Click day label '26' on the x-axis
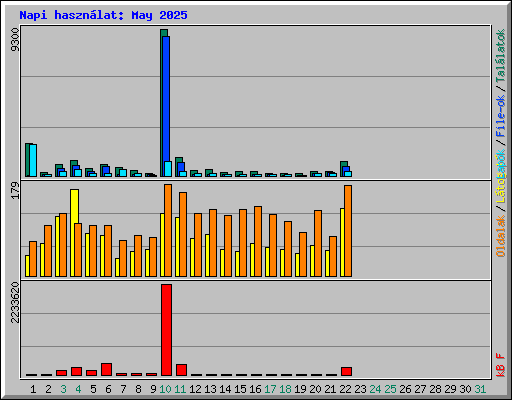 [x=406, y=389]
